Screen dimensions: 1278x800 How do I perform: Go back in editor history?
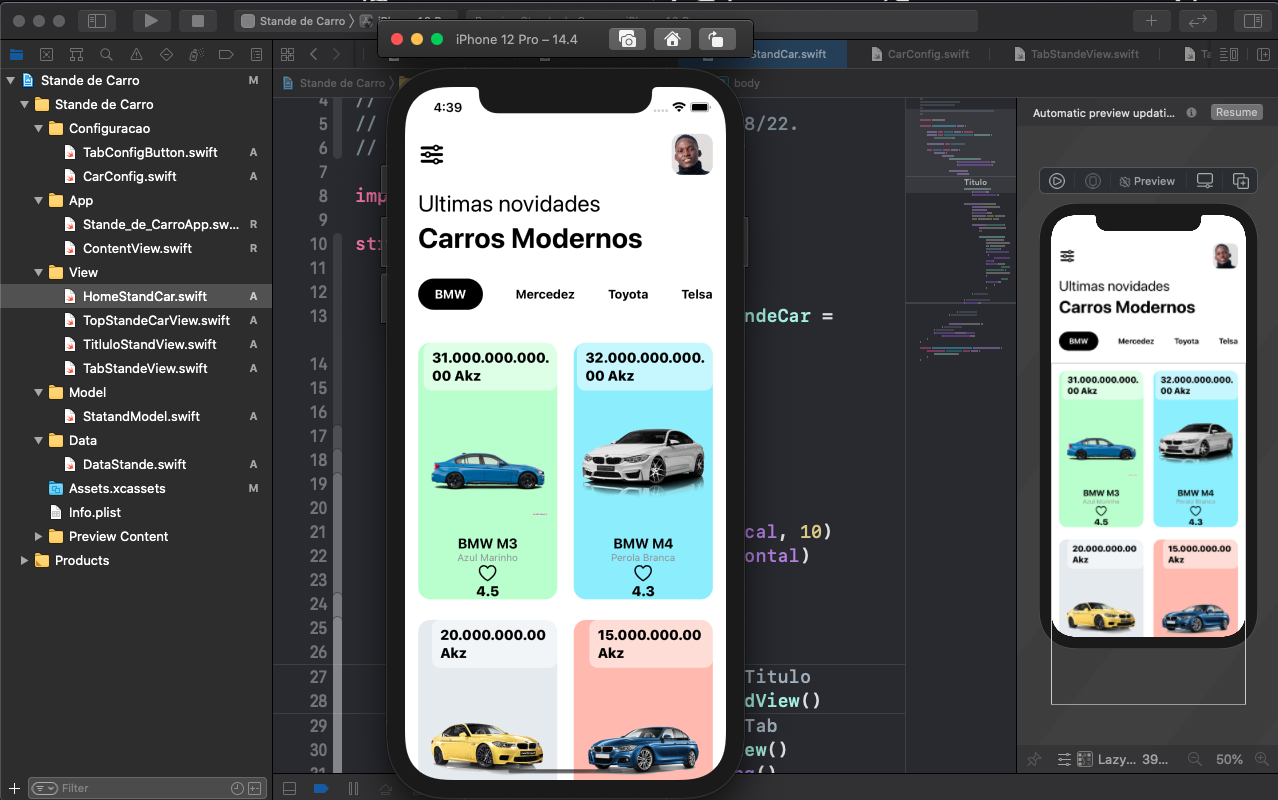(x=313, y=54)
